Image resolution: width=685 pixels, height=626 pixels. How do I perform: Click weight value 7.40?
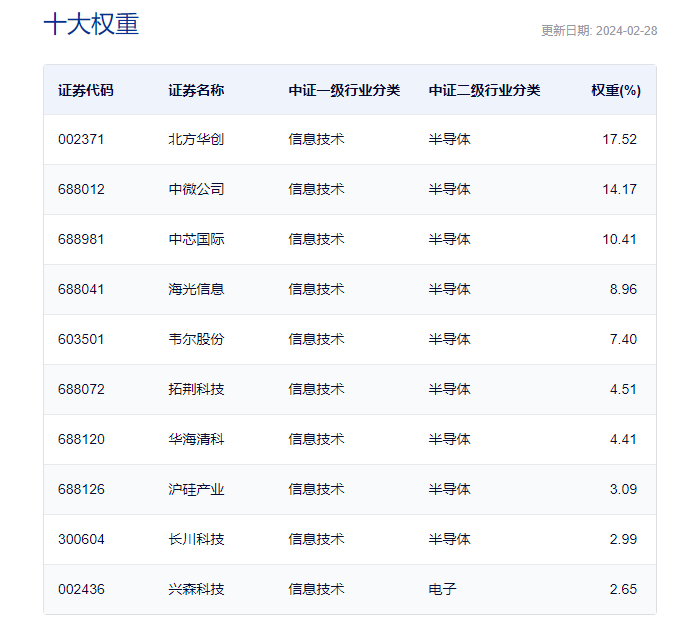point(623,339)
